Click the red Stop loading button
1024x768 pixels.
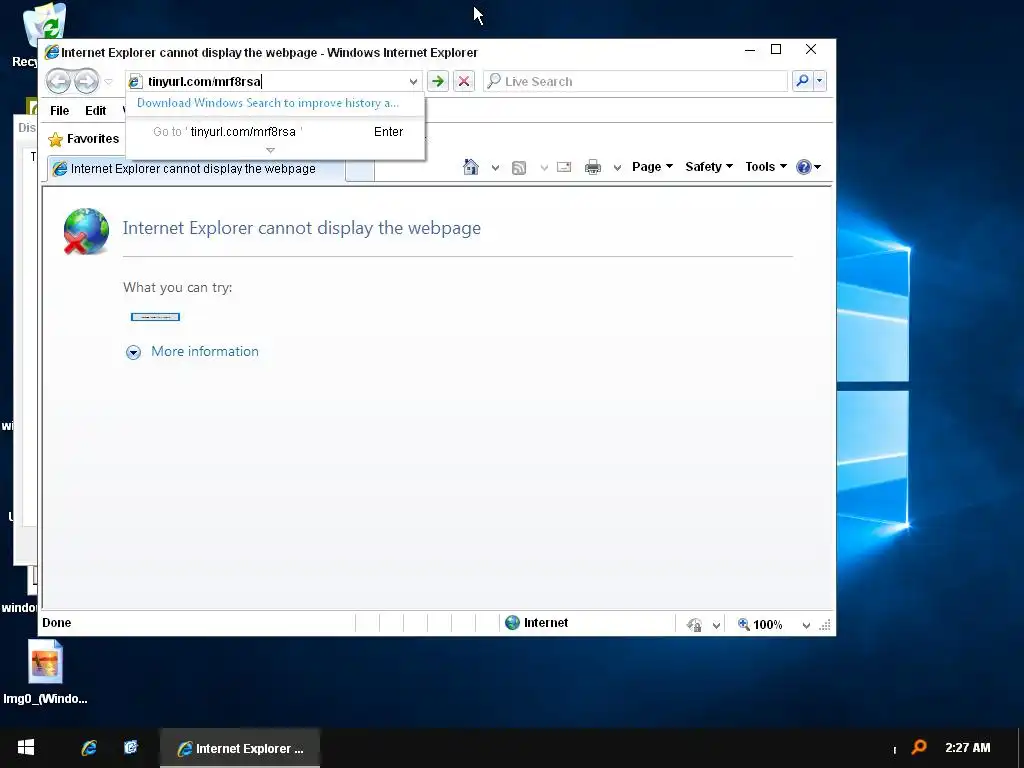tap(464, 81)
